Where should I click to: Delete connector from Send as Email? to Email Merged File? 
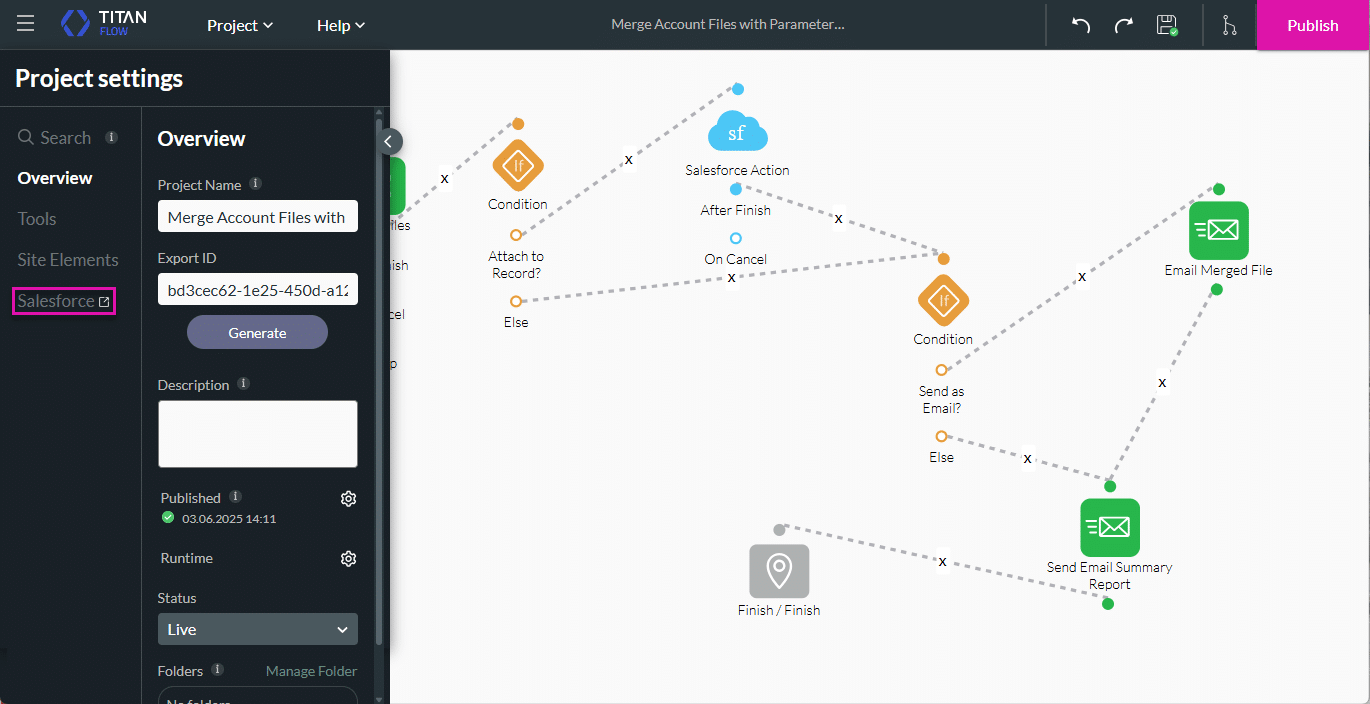pyautogui.click(x=1081, y=276)
